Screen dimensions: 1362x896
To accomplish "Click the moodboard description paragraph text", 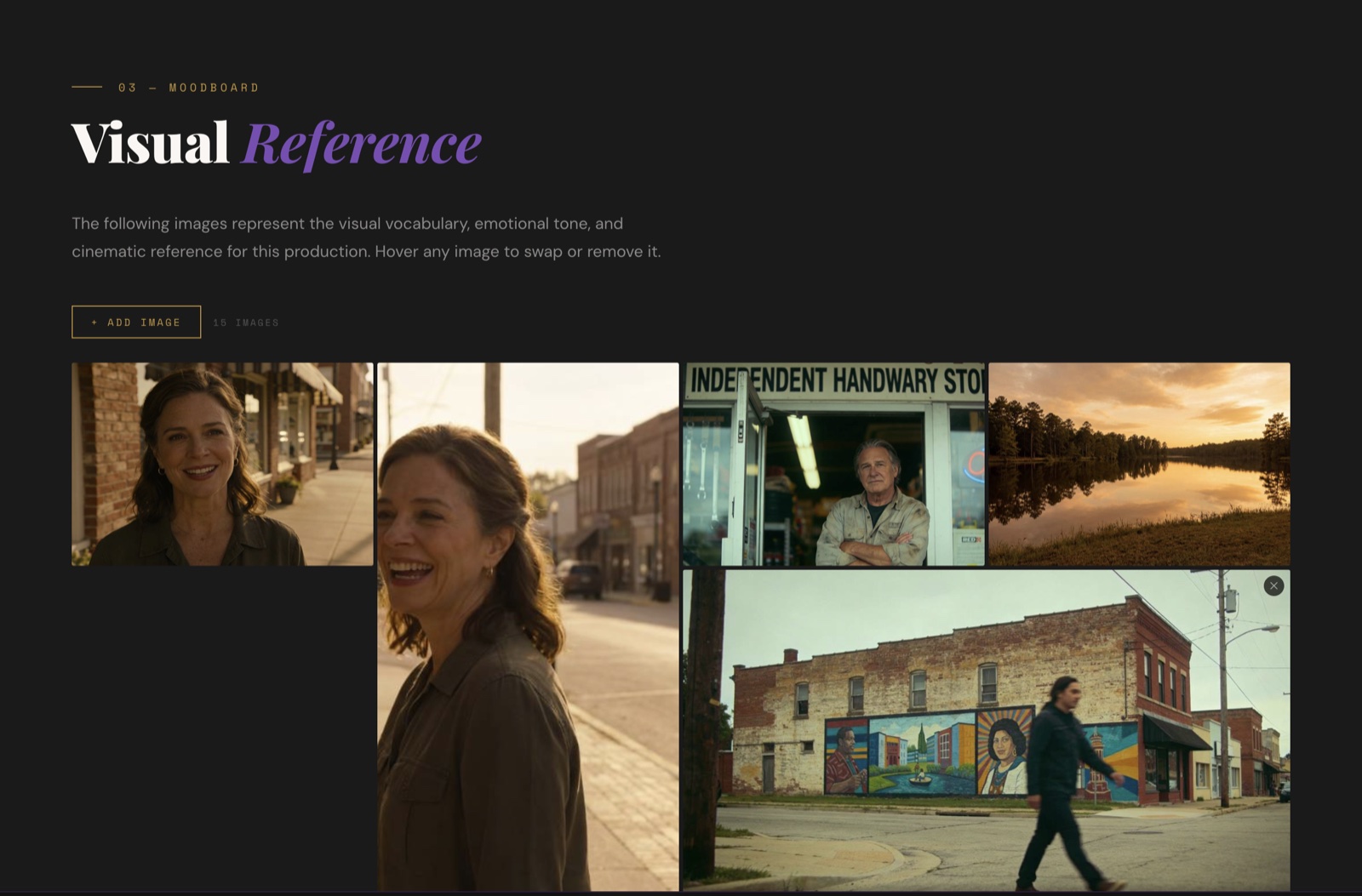I will point(366,237).
